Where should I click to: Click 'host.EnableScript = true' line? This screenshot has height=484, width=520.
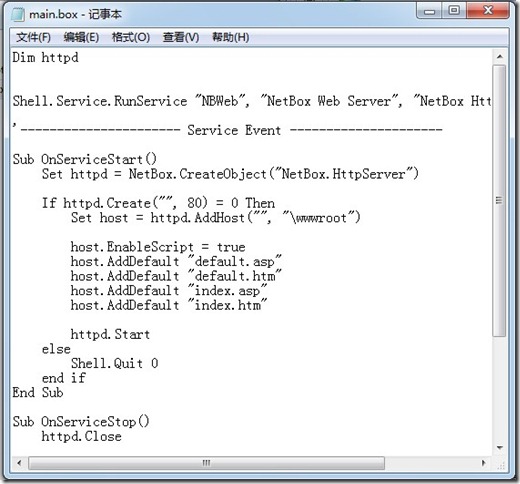click(158, 247)
